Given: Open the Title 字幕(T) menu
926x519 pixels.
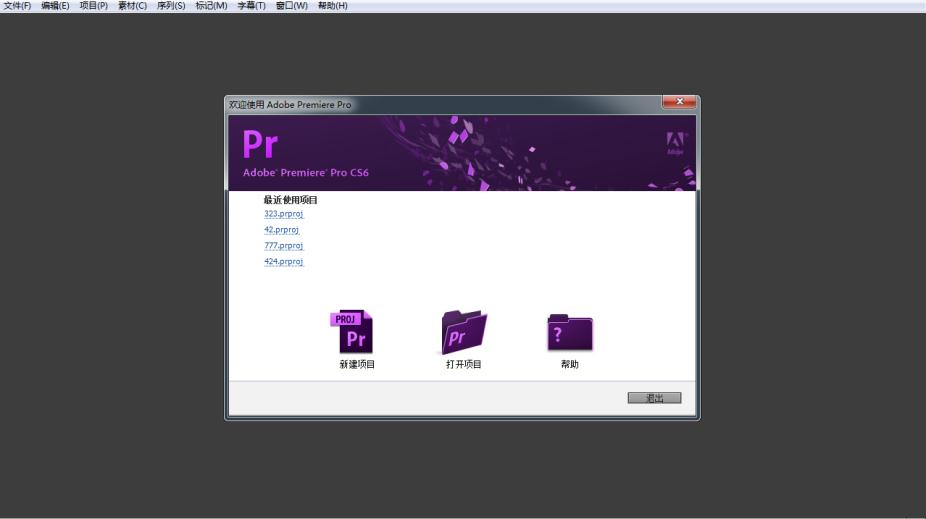Looking at the screenshot, I should (x=251, y=6).
